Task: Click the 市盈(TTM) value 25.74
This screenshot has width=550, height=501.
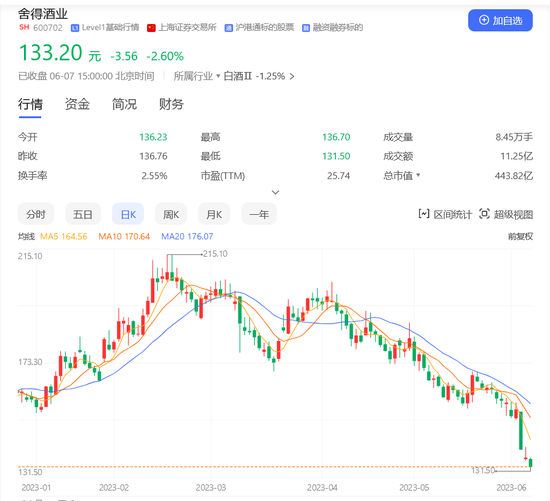Action: [338, 175]
